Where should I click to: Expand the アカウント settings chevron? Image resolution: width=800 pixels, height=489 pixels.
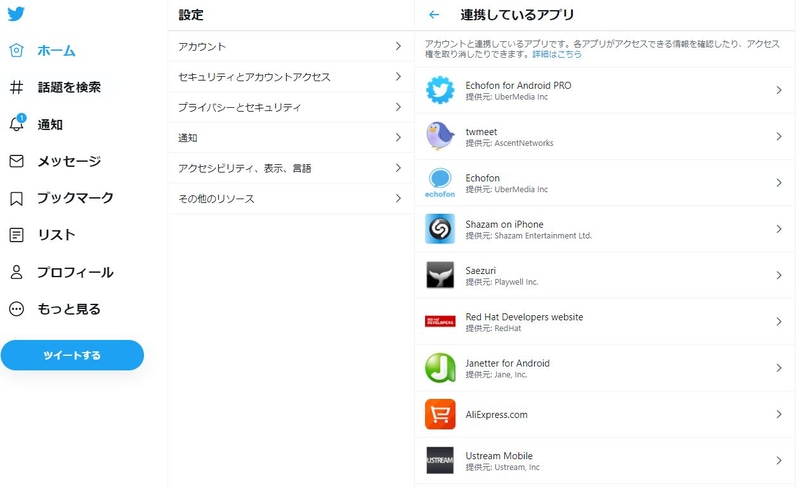398,46
